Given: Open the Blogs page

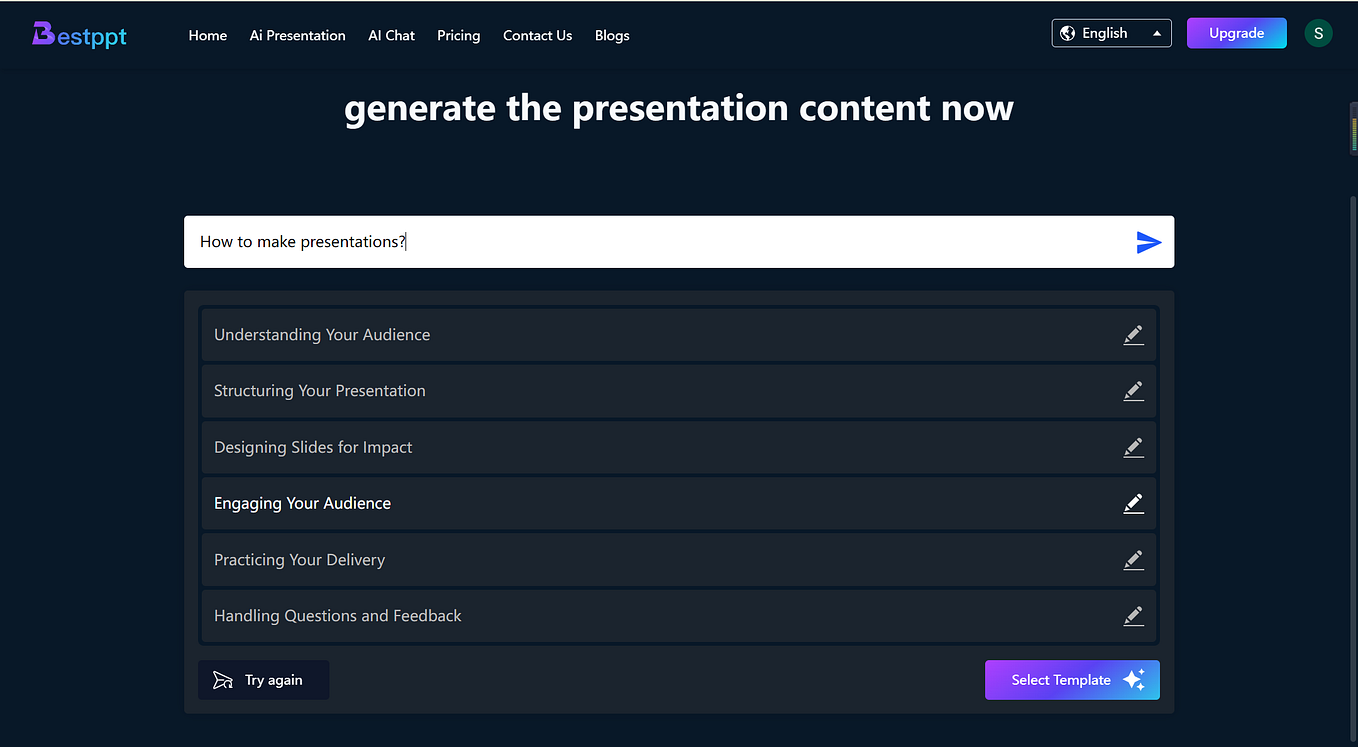Looking at the screenshot, I should click(x=612, y=35).
